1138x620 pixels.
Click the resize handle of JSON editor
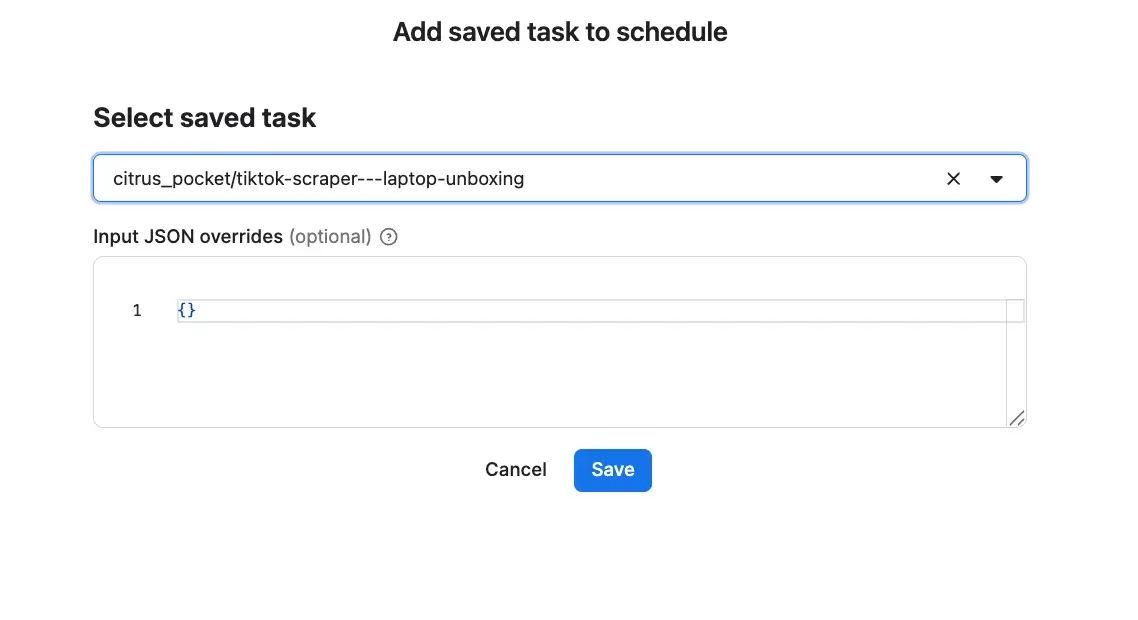coord(1017,418)
